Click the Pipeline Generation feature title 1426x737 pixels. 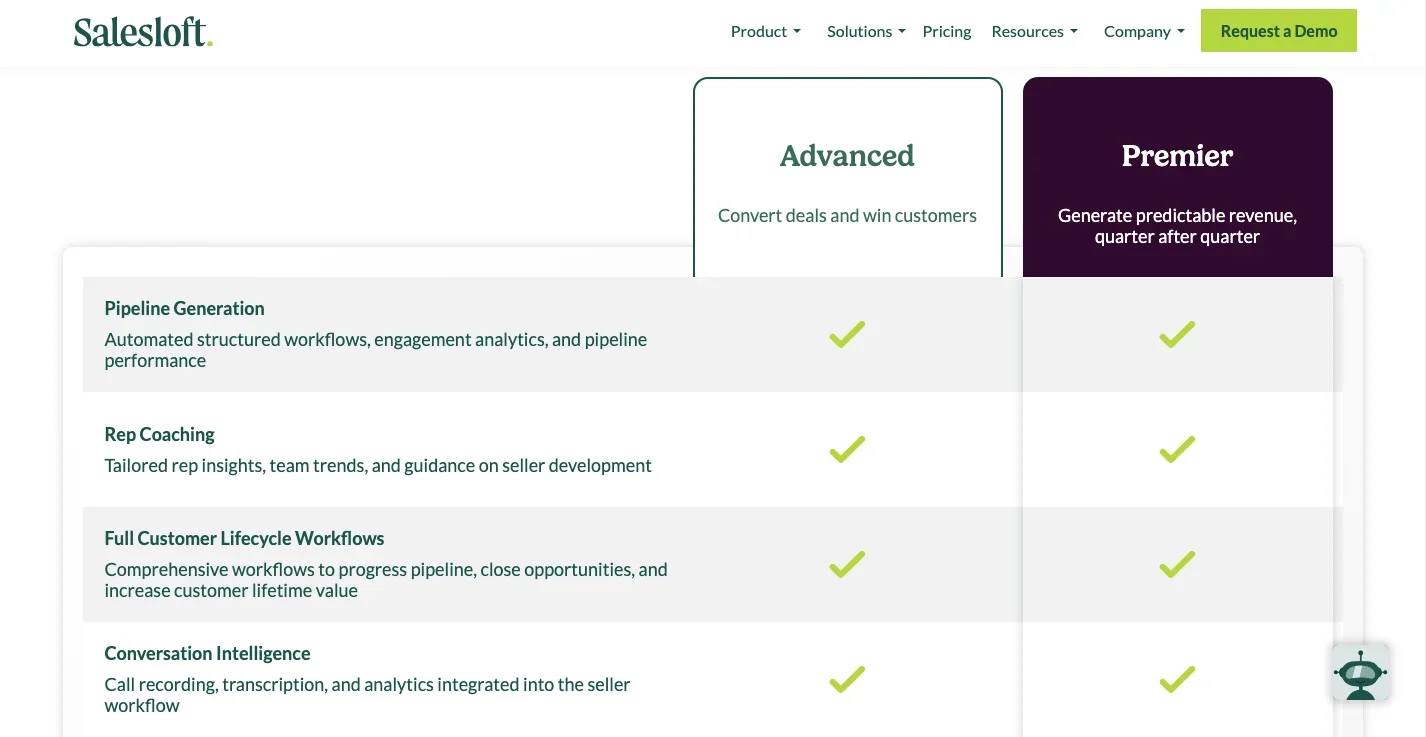click(x=184, y=309)
